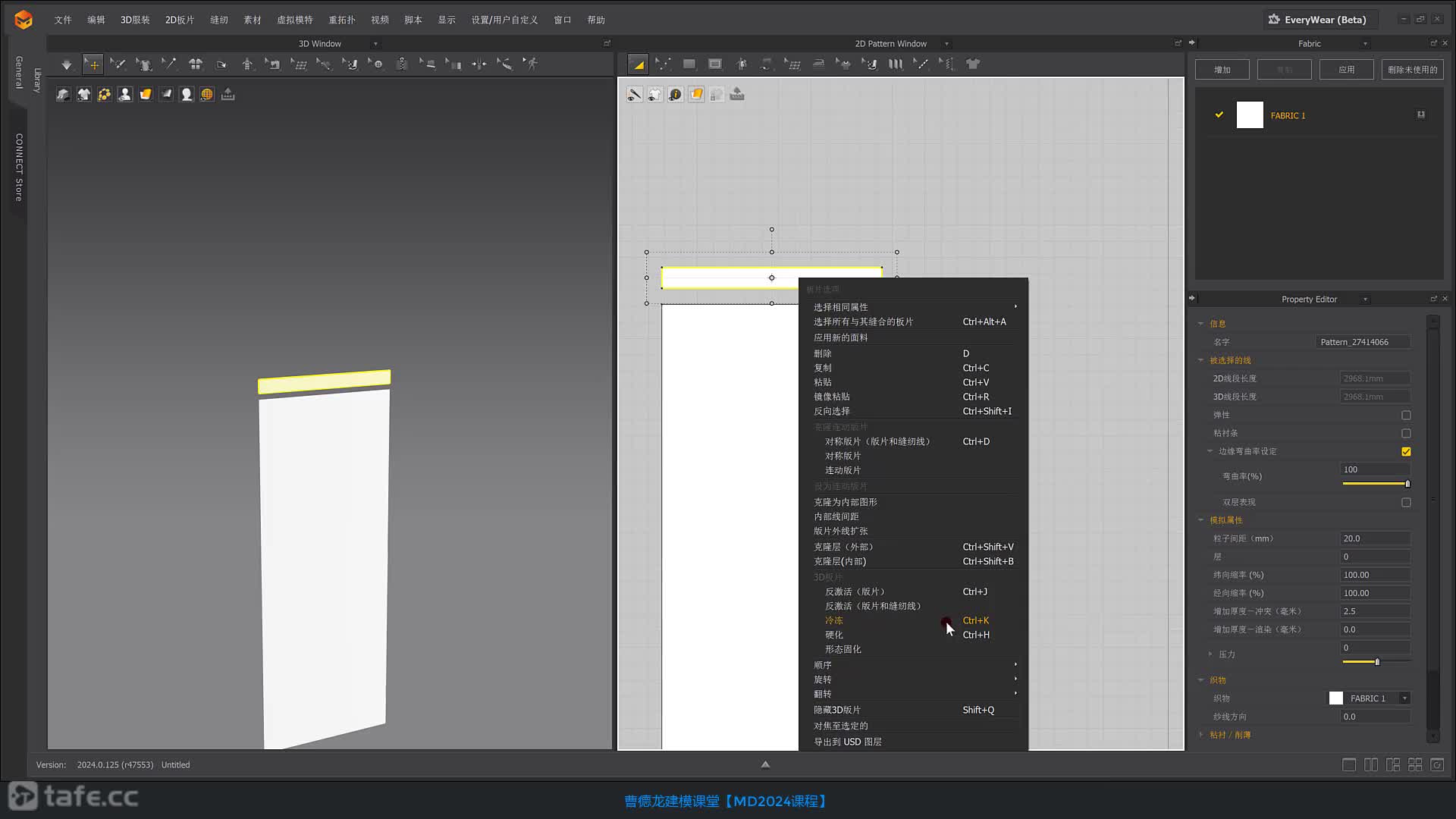The width and height of the screenshot is (1456, 819).
Task: Start simulation with the down-arrow icon
Action: [x=67, y=64]
